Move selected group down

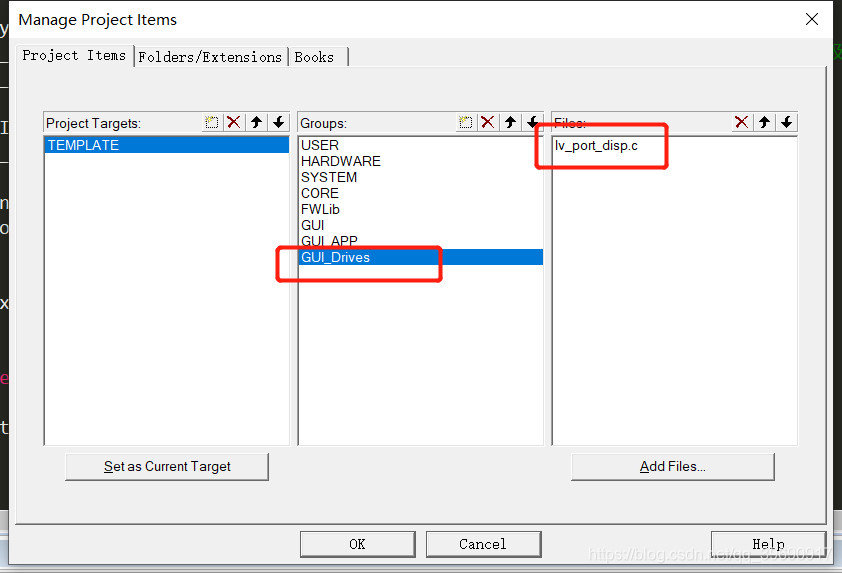tap(532, 122)
